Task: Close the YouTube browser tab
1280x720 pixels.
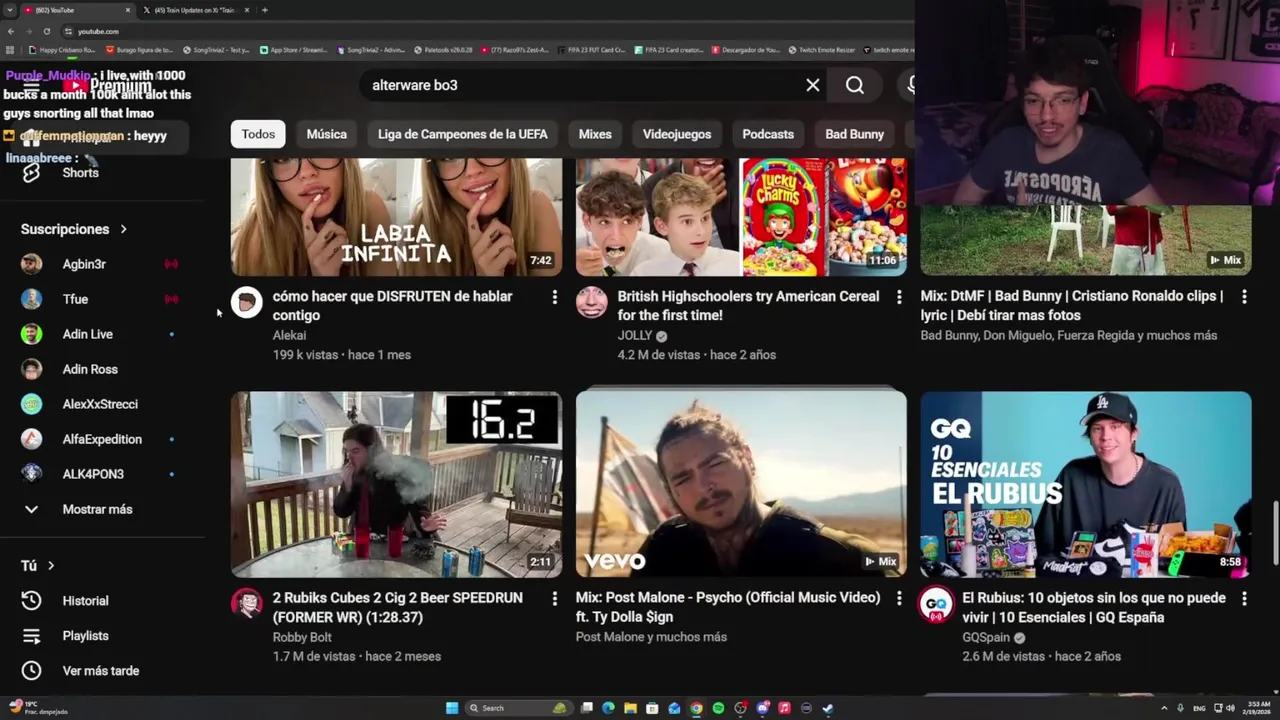Action: pos(128,10)
